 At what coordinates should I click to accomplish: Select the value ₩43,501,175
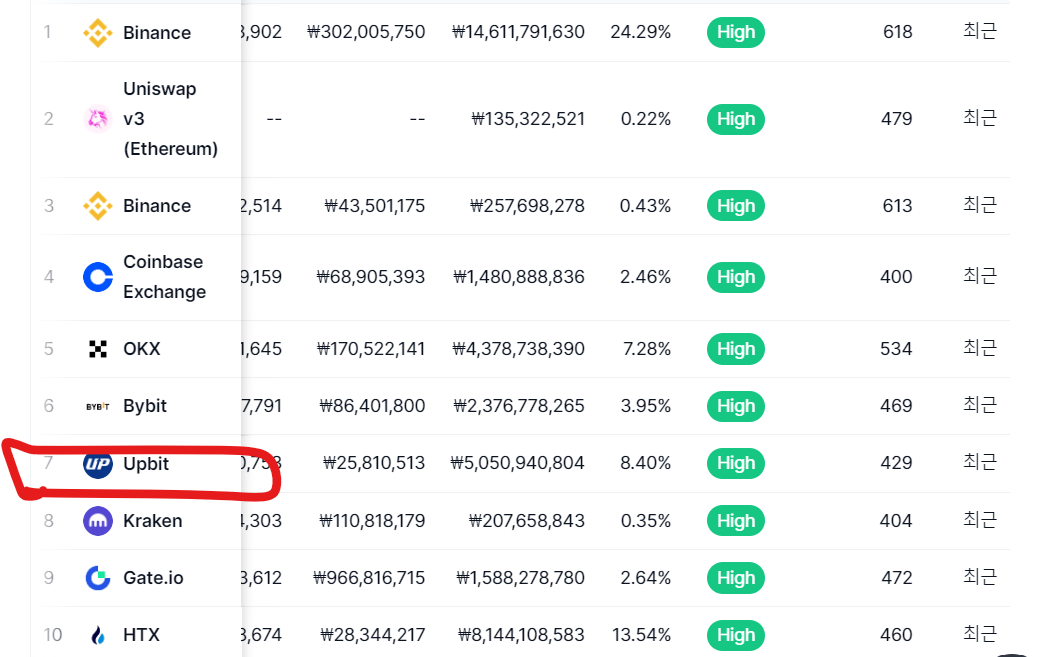point(375,206)
